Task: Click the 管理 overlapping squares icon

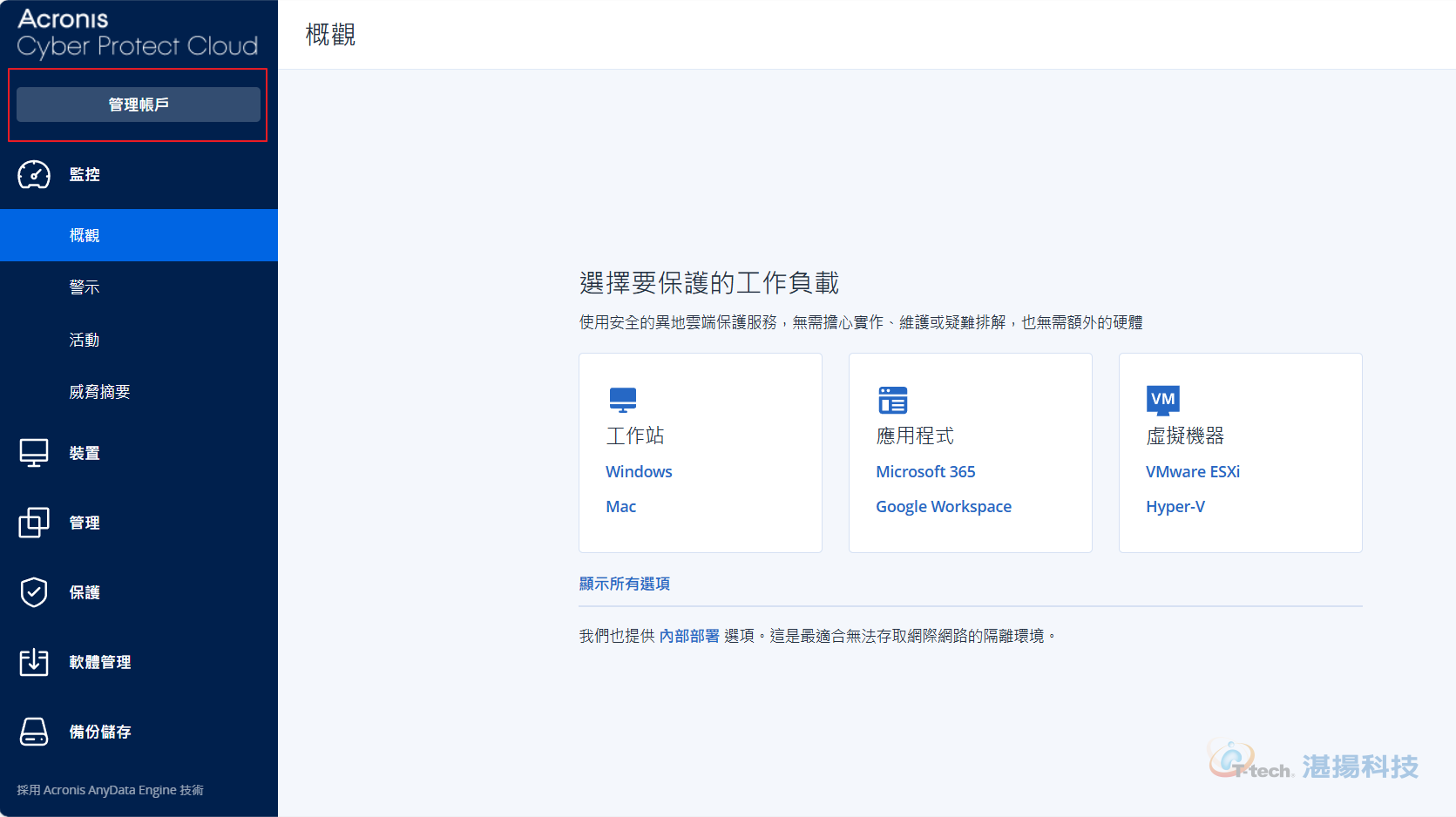Action: pos(34,523)
